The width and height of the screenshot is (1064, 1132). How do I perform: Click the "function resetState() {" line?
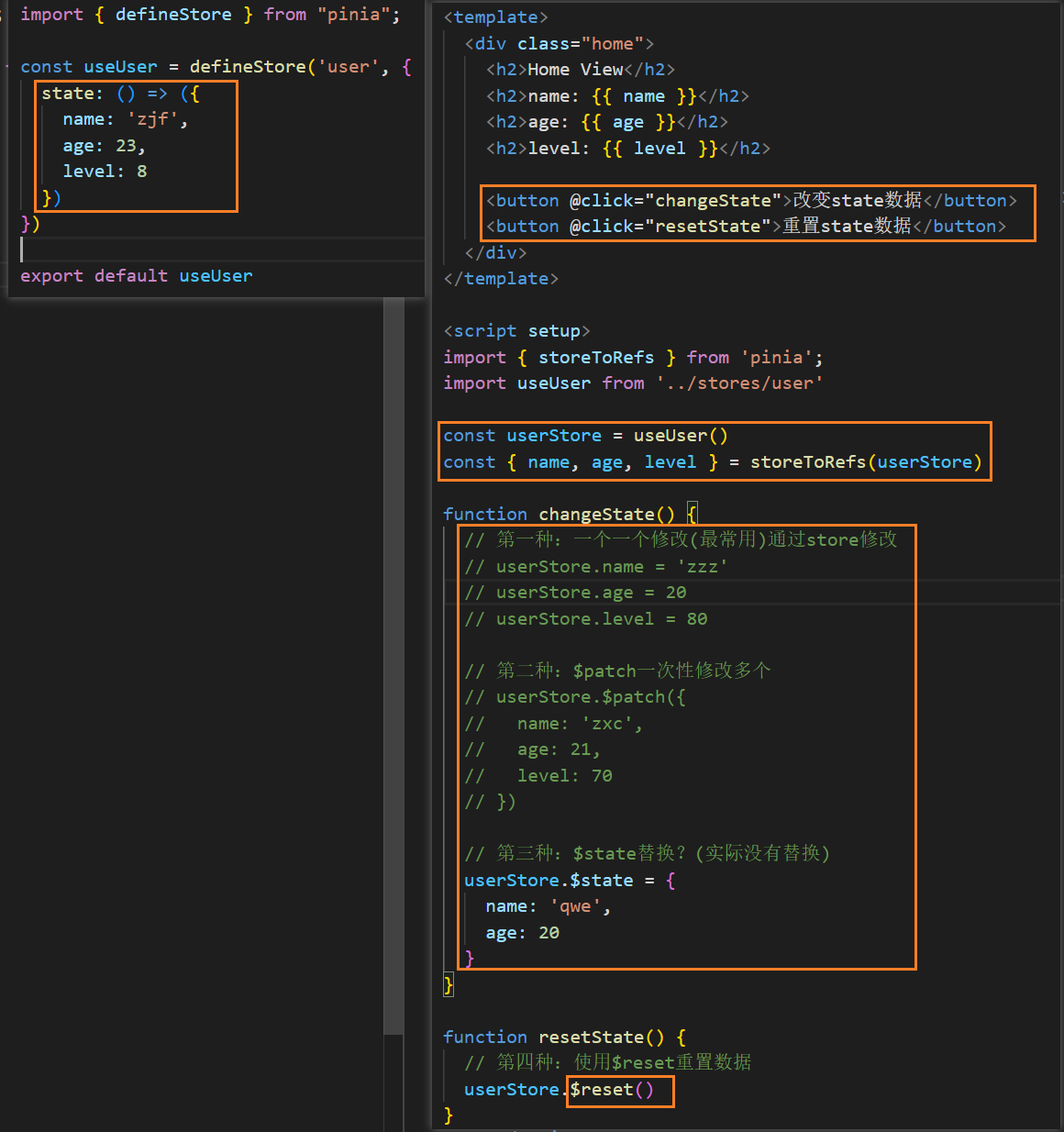point(565,1038)
